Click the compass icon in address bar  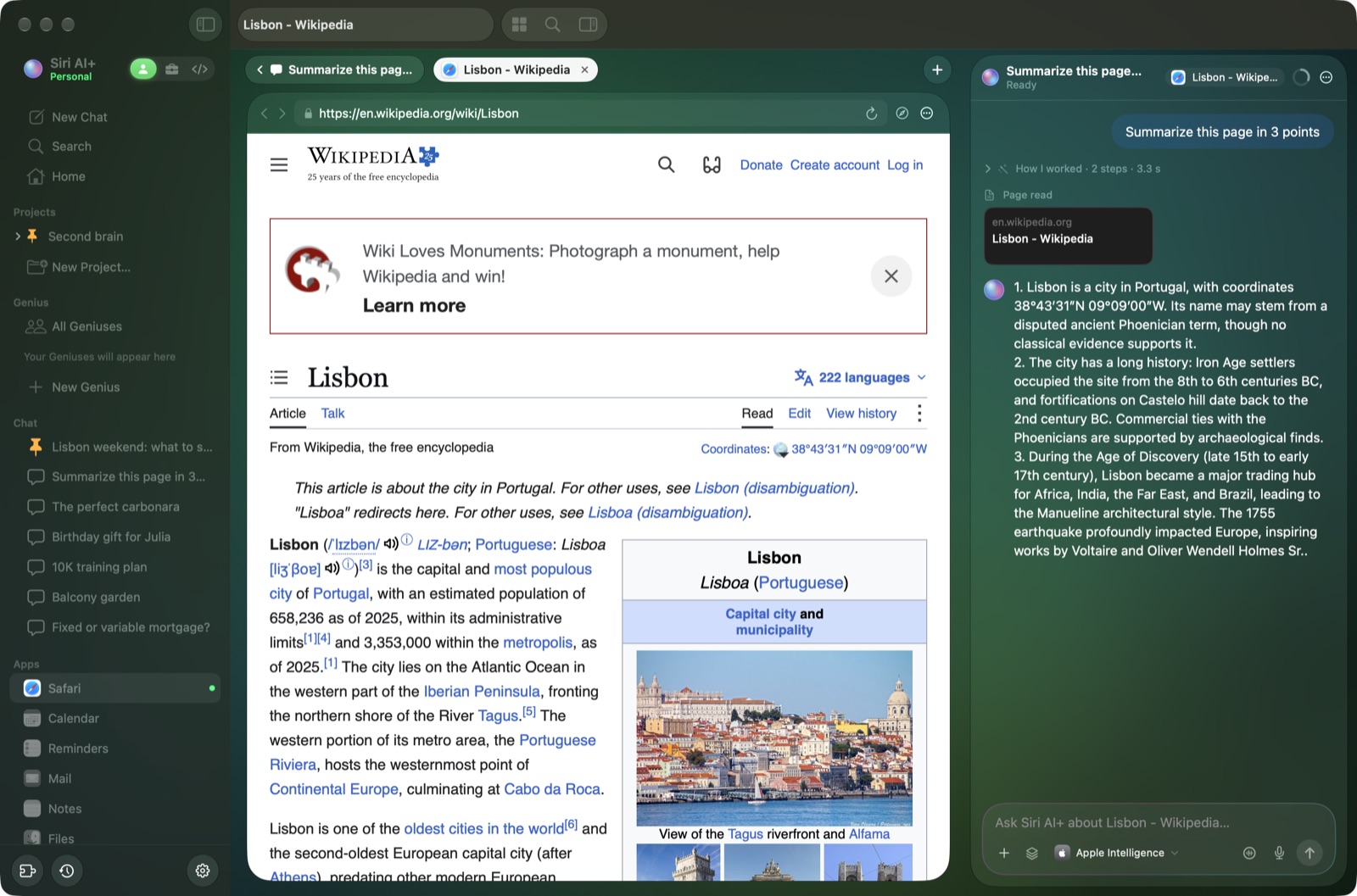pos(902,114)
